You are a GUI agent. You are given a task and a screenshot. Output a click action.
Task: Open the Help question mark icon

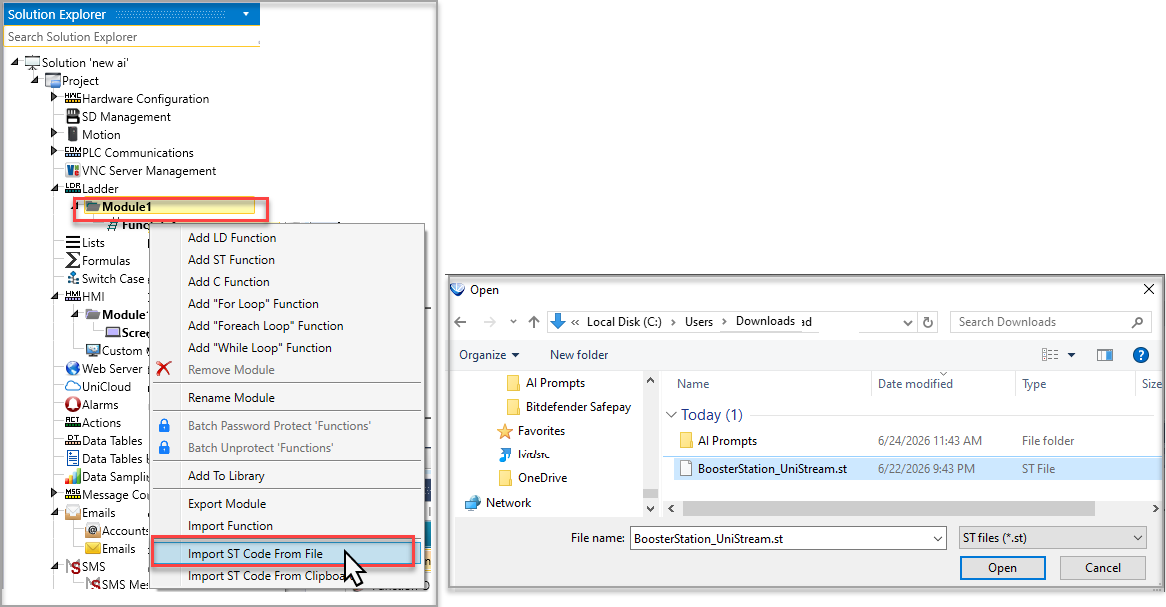(1141, 355)
